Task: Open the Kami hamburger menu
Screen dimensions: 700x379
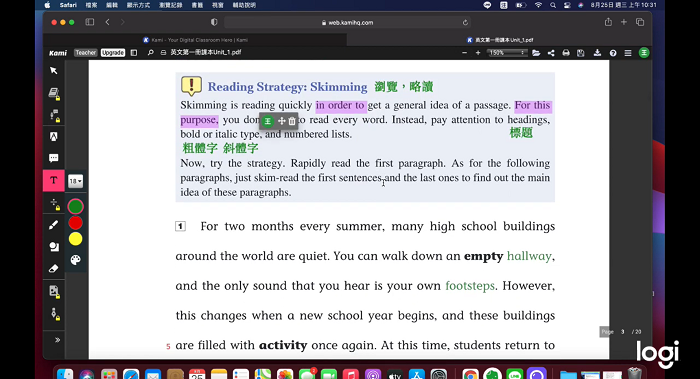Action: pos(628,53)
